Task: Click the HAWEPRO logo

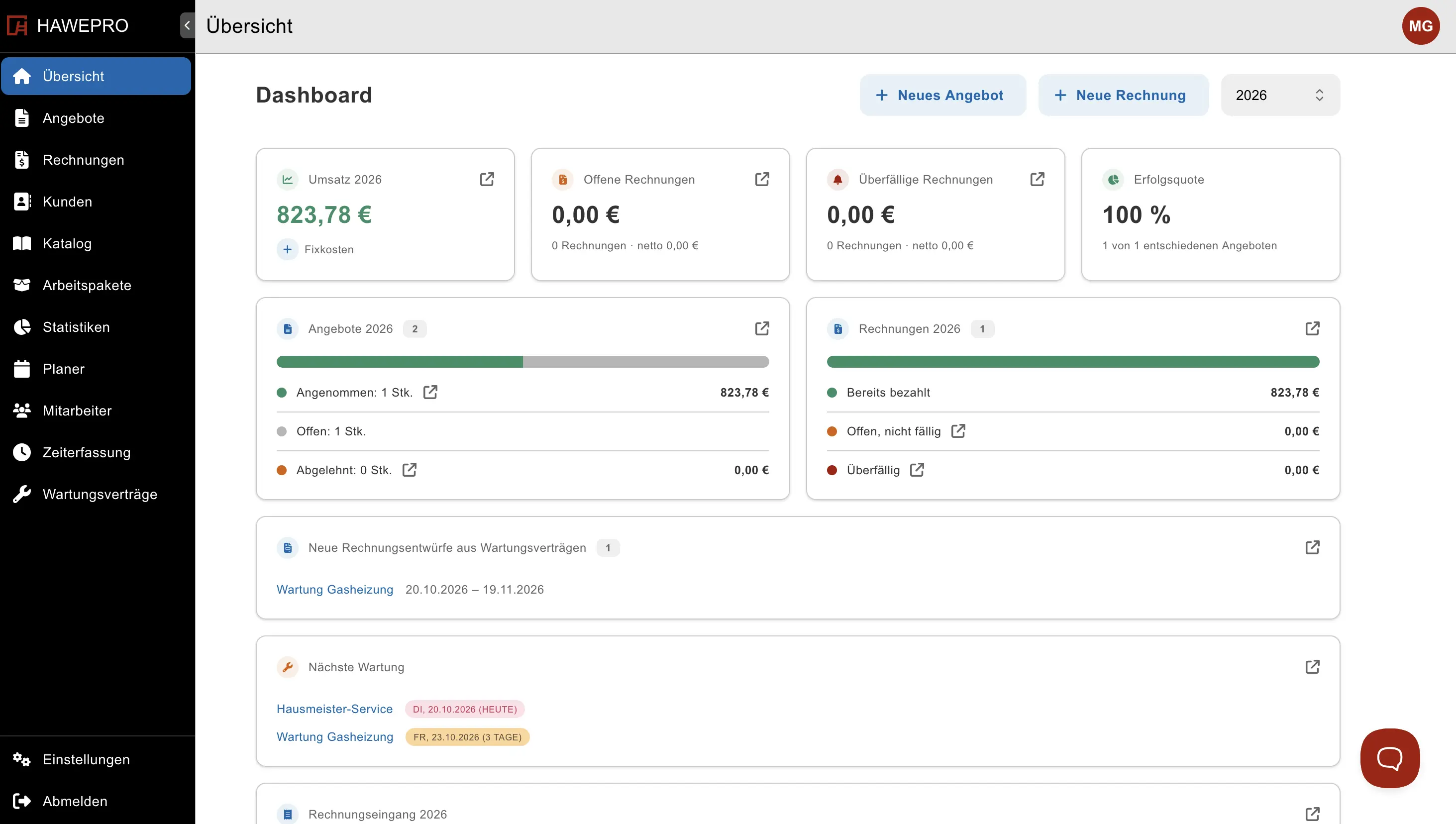Action: [68, 25]
